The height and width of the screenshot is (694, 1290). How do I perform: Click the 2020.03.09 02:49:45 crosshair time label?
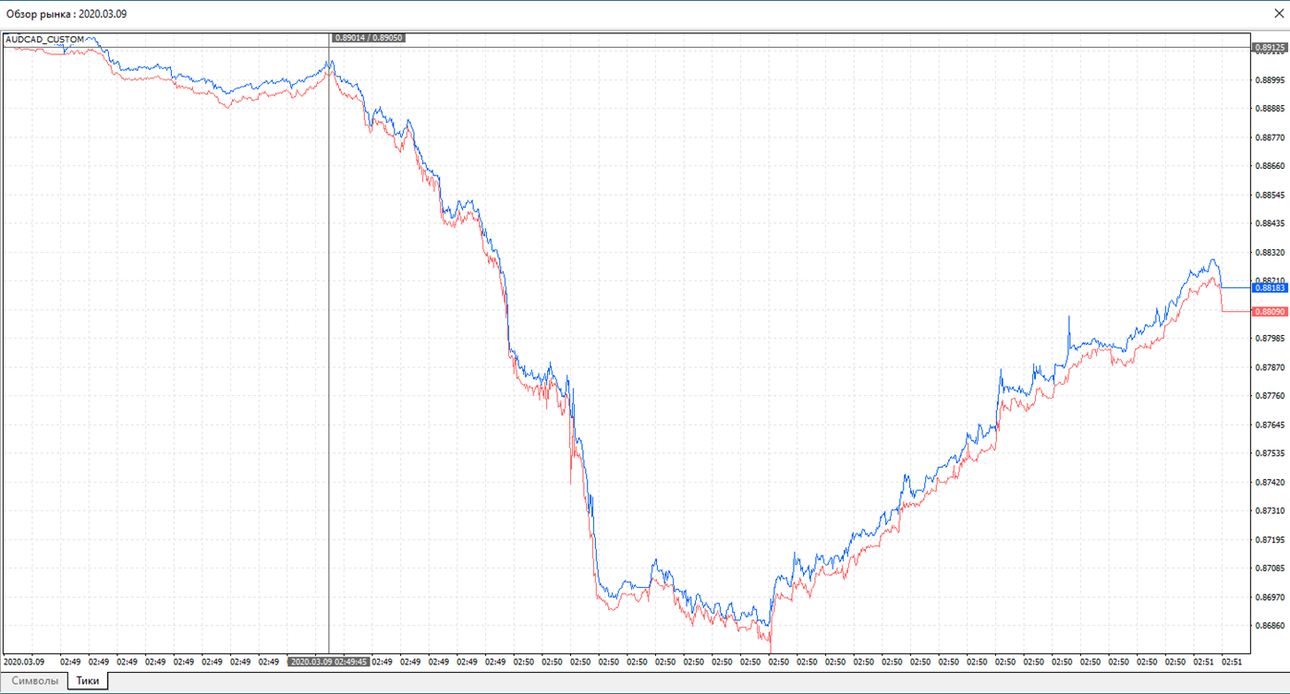pyautogui.click(x=329, y=662)
